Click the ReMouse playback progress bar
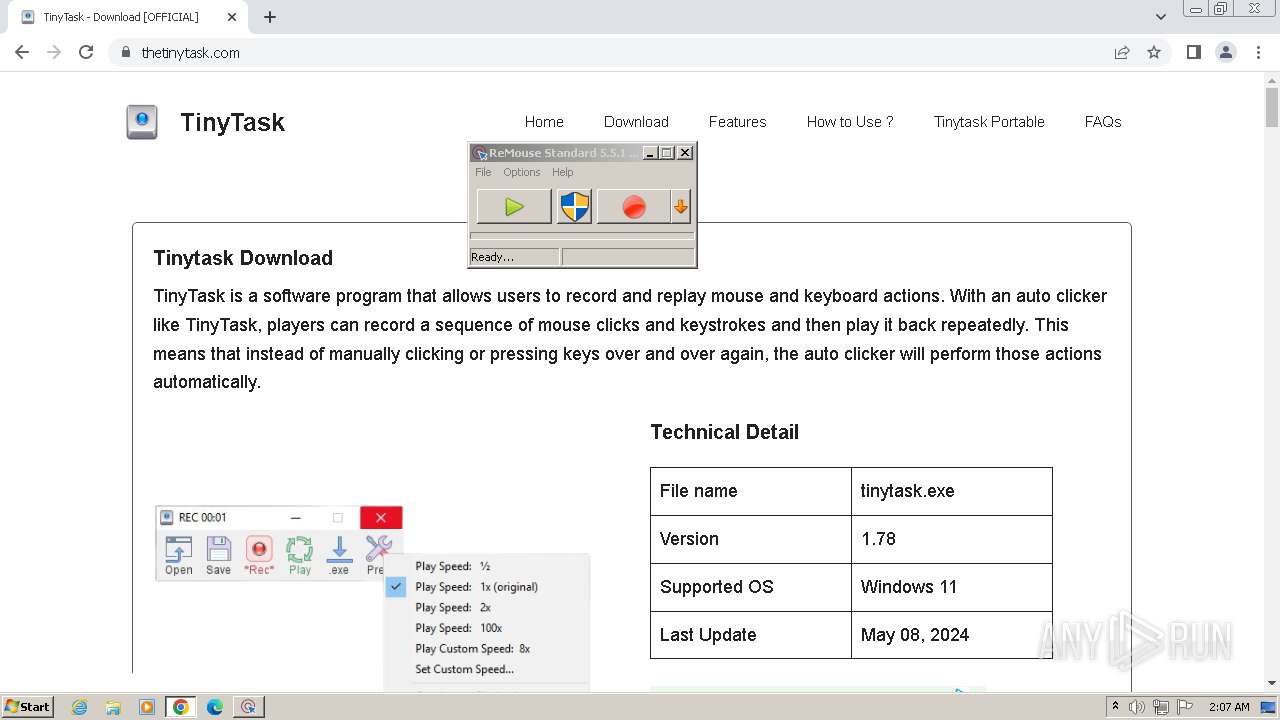The width and height of the screenshot is (1280, 720). 582,236
